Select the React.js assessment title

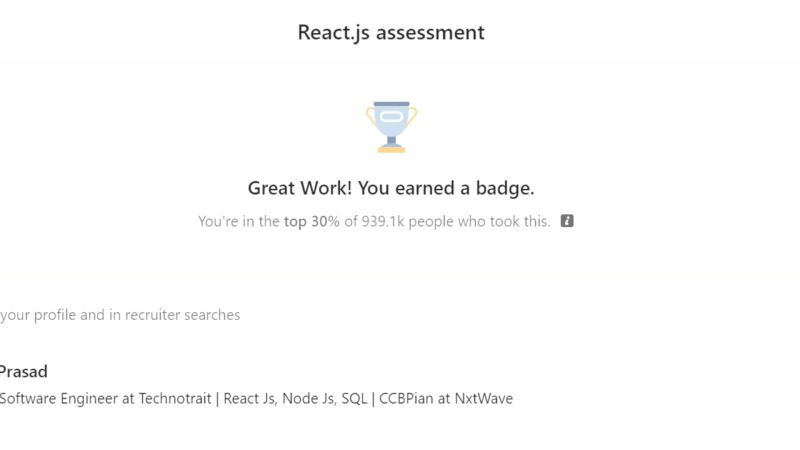(x=391, y=33)
